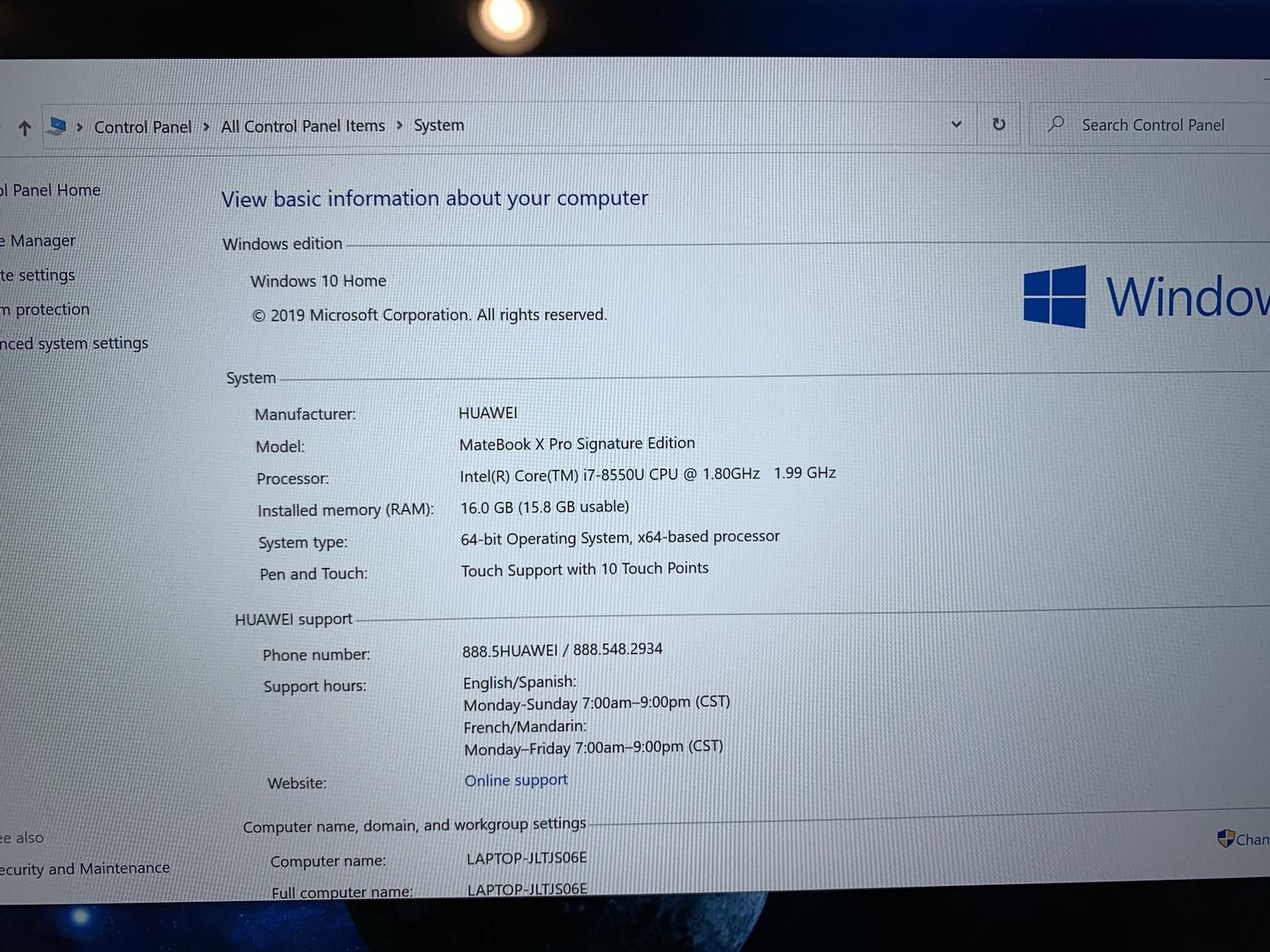Click the shield icon beside Change settings
The width and height of the screenshot is (1270, 952).
[x=1225, y=838]
